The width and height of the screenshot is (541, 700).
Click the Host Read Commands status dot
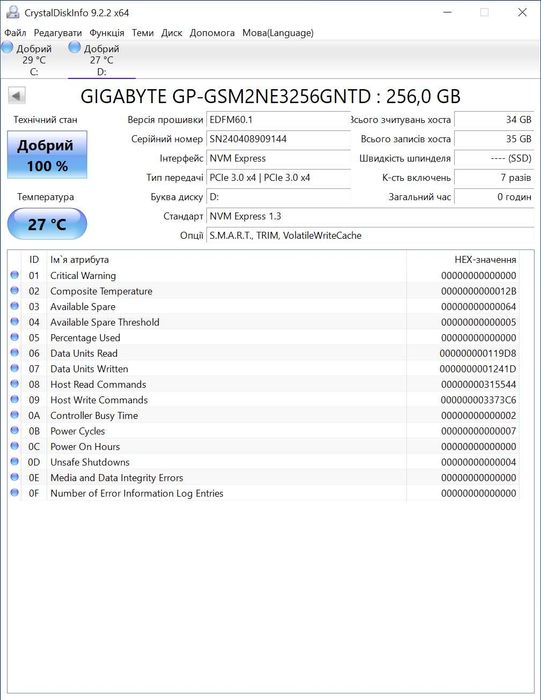[x=14, y=384]
